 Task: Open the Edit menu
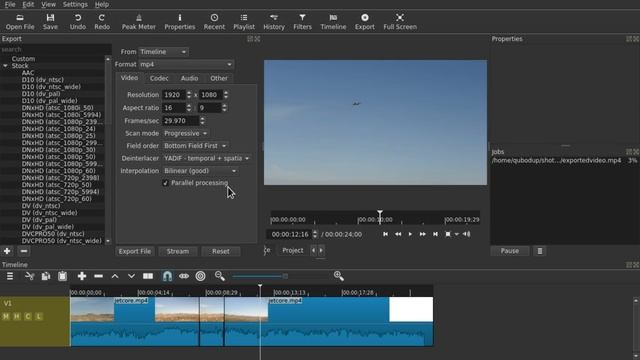(28, 4)
